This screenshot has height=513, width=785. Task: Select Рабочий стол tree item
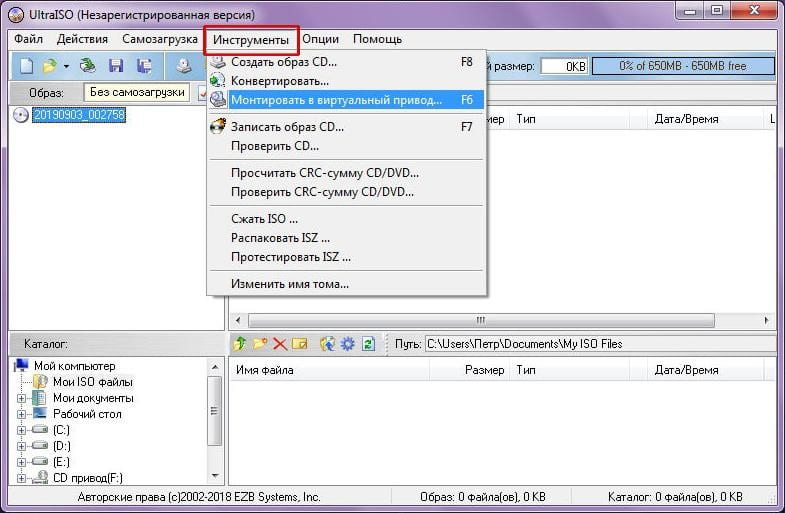point(87,414)
